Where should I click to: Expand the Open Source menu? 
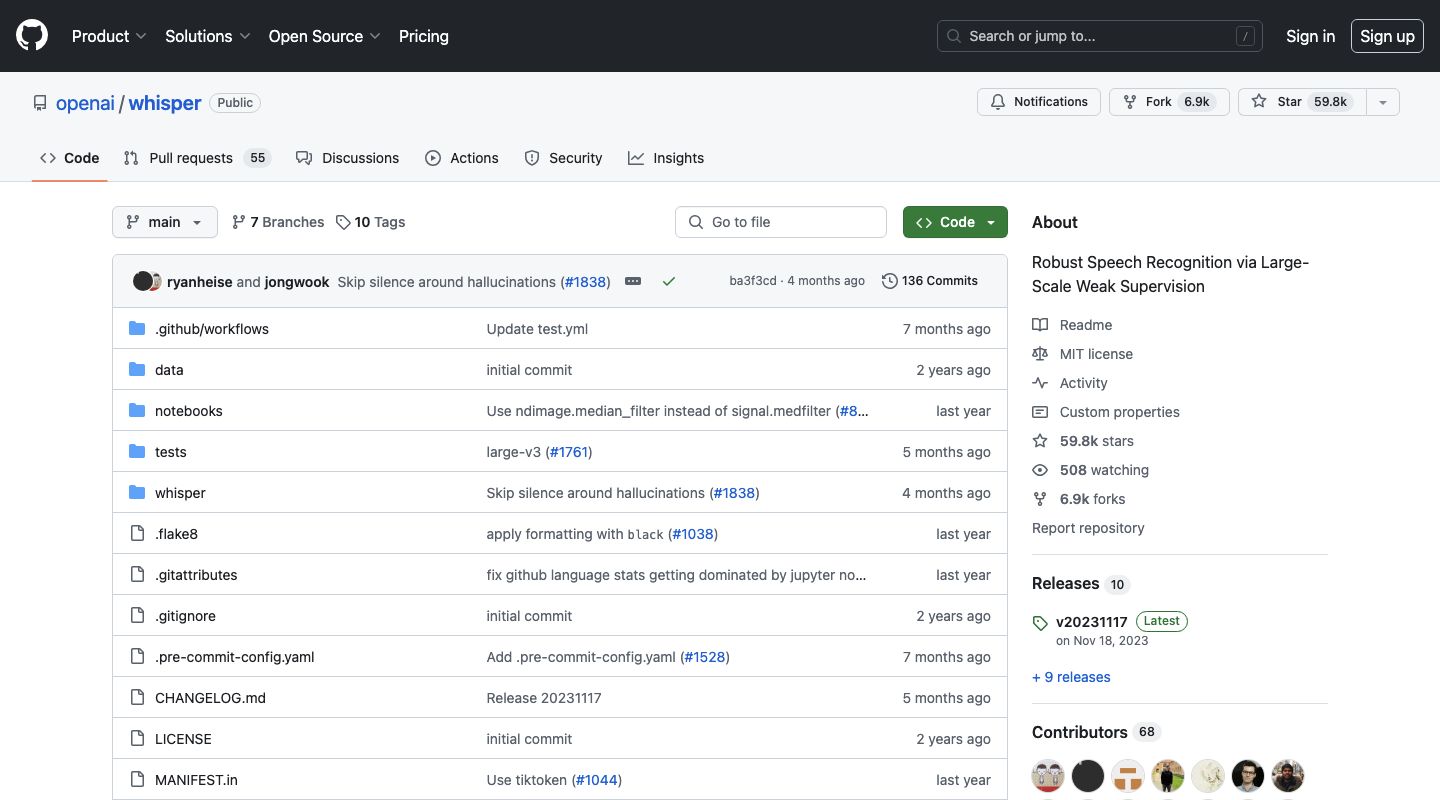pos(325,36)
